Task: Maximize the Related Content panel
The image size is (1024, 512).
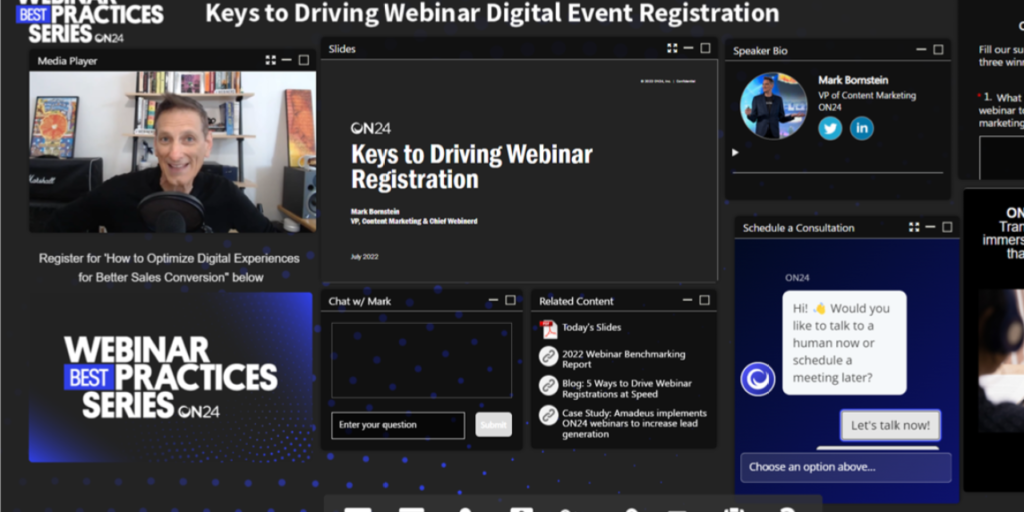Action: 705,300
